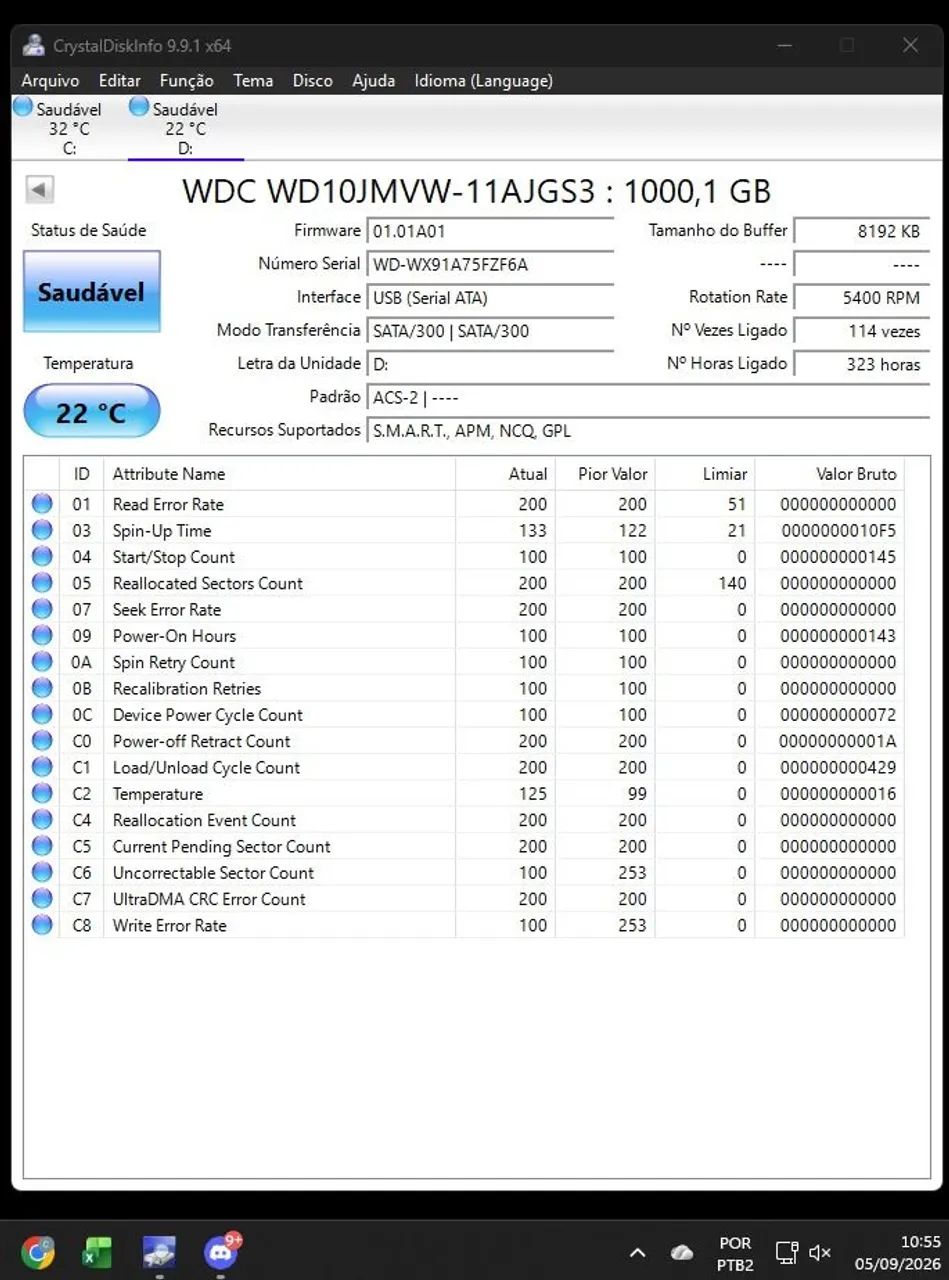Open the Ajuda menu
Viewport: 949px width, 1280px height.
[x=373, y=80]
